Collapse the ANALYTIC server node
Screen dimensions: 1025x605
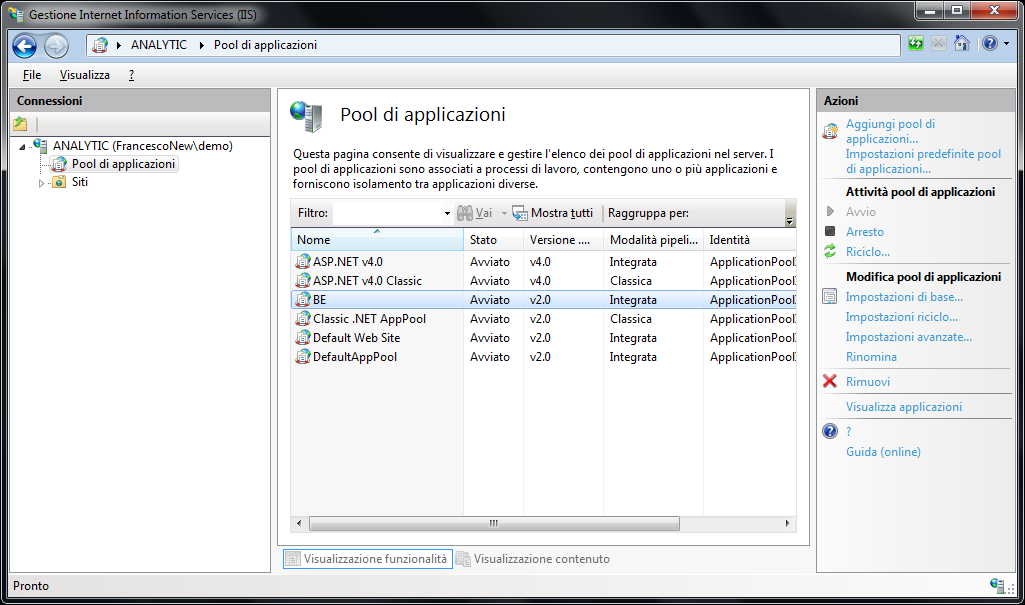(23, 147)
